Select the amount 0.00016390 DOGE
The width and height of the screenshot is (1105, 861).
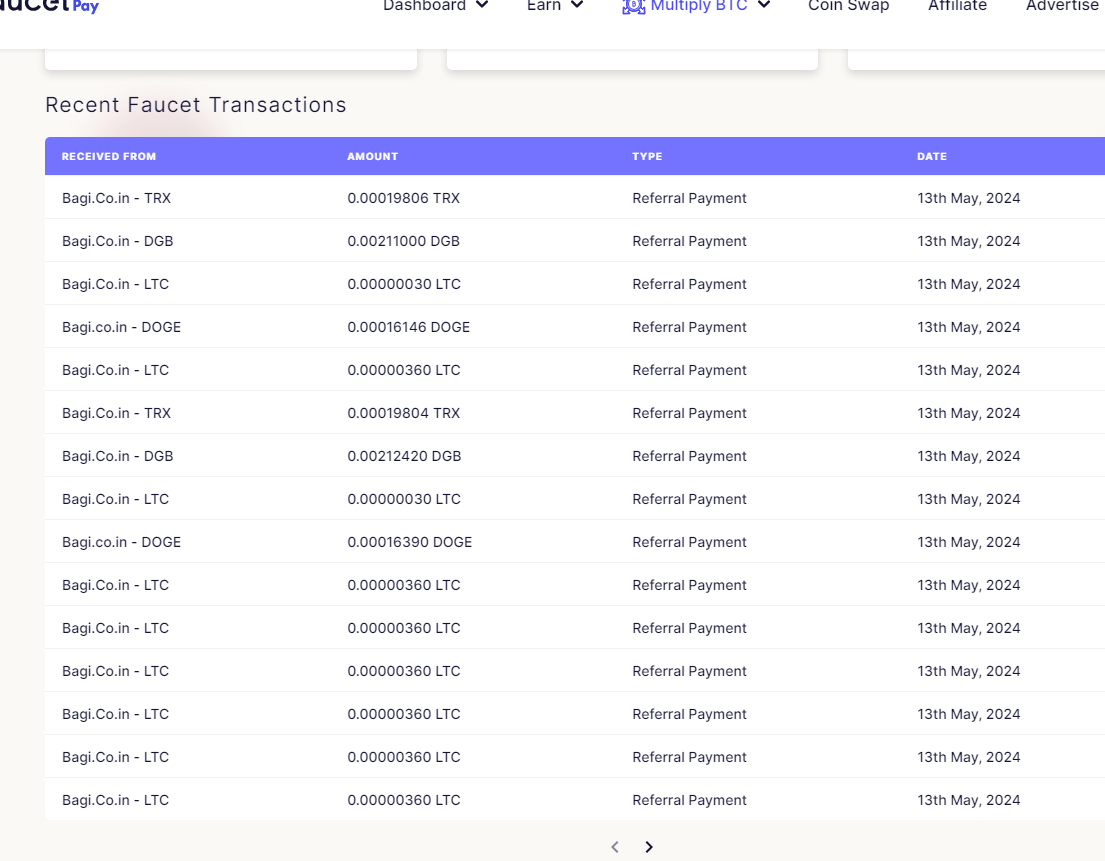pos(409,542)
